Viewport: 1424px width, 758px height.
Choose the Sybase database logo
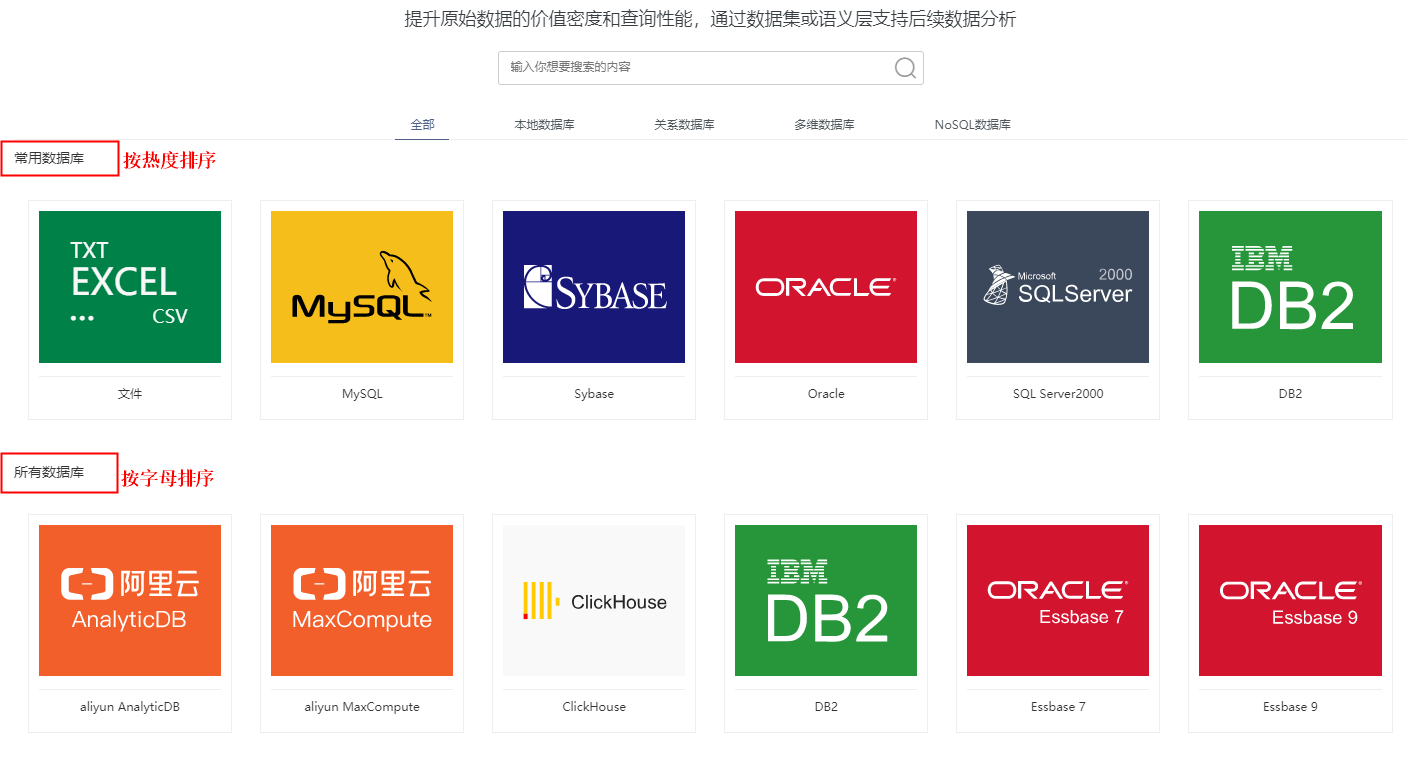click(x=594, y=287)
